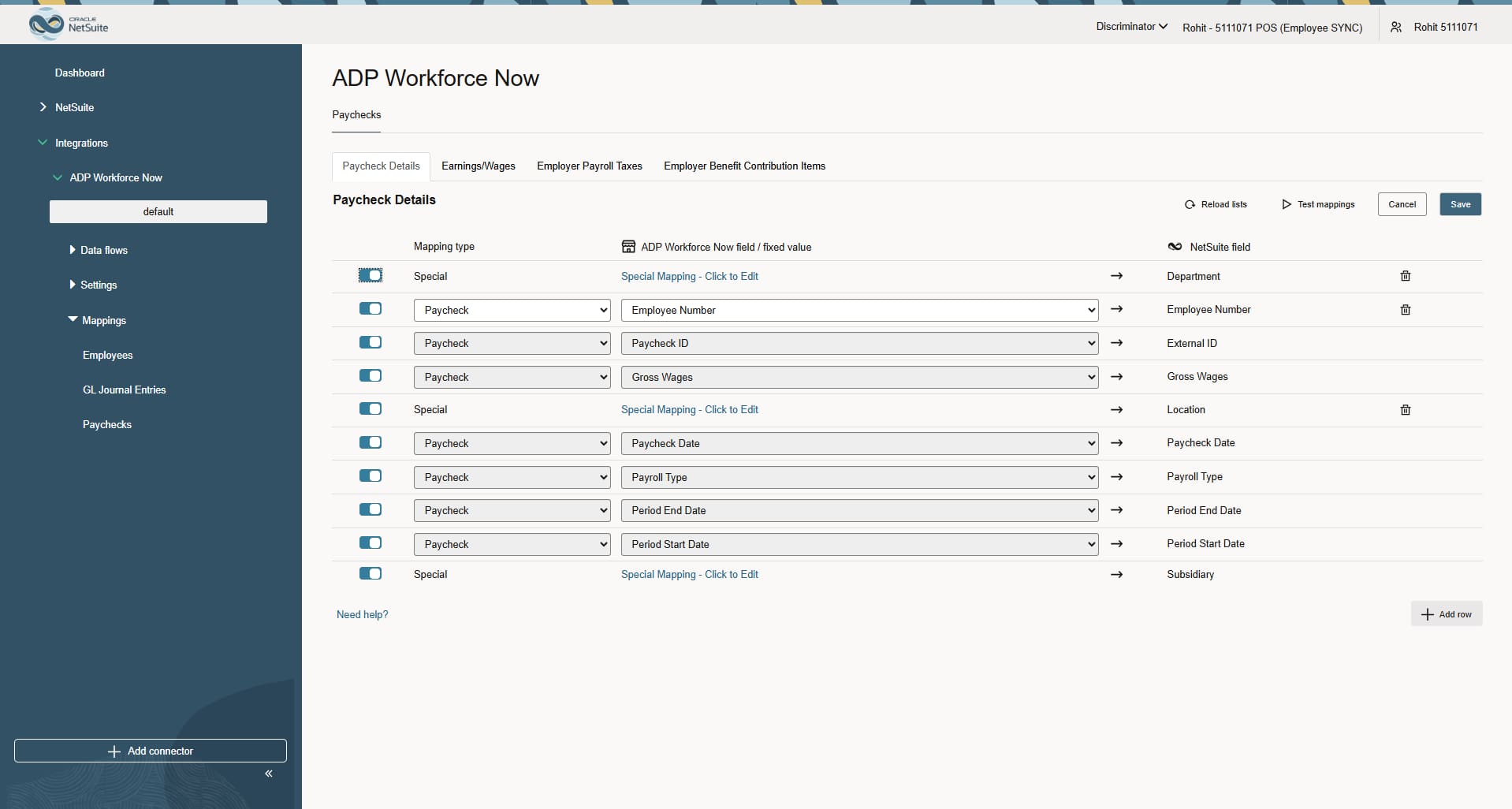Open Employees mappings in the sidebar
The height and width of the screenshot is (809, 1512).
108,355
